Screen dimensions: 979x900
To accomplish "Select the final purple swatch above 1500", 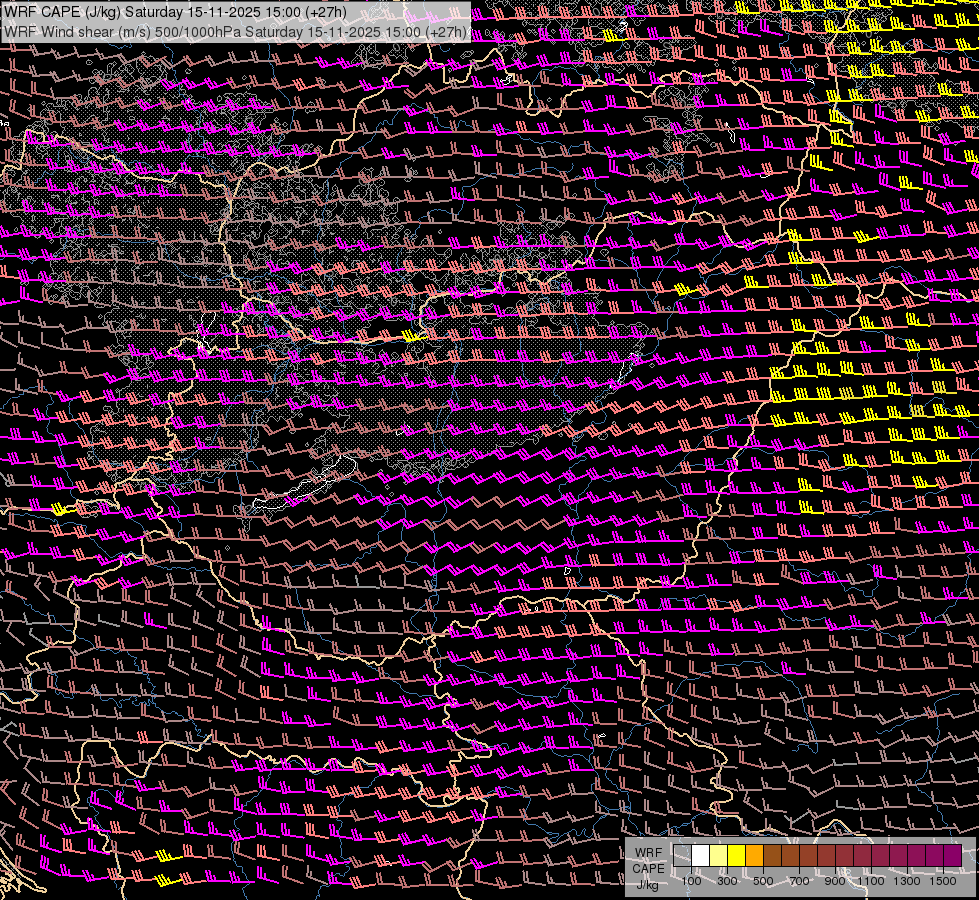I will [953, 856].
